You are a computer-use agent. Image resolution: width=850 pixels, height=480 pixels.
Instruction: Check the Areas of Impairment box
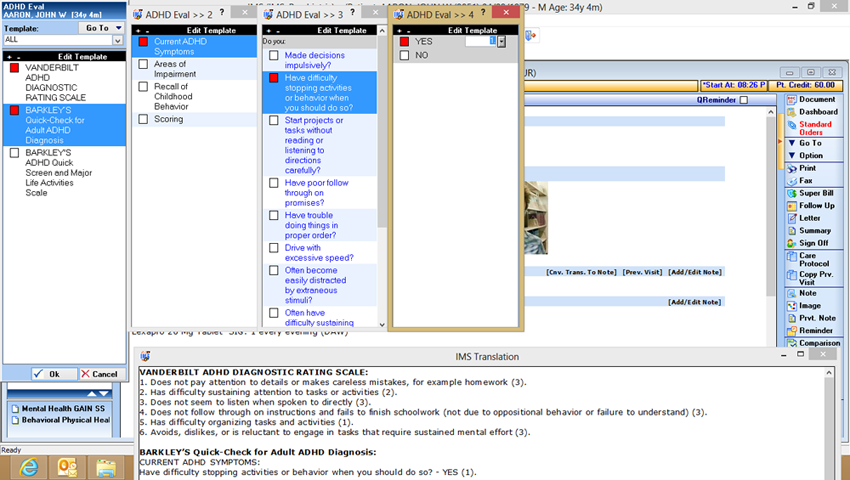143,64
